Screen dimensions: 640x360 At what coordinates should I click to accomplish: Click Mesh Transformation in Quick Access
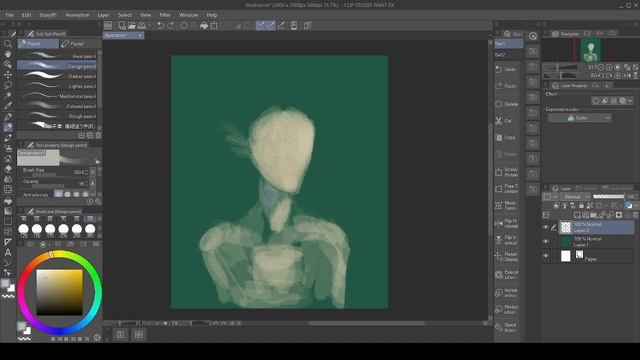507,205
